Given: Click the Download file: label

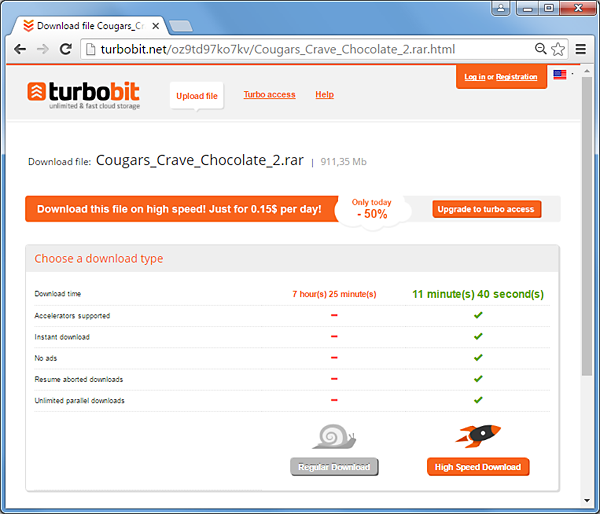Looking at the screenshot, I should 60,162.
